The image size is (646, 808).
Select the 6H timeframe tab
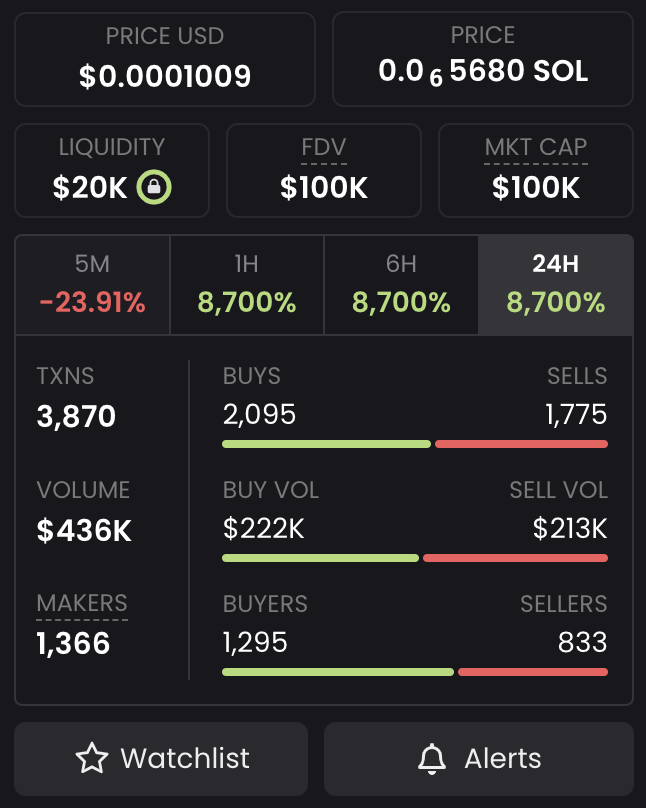[401, 285]
